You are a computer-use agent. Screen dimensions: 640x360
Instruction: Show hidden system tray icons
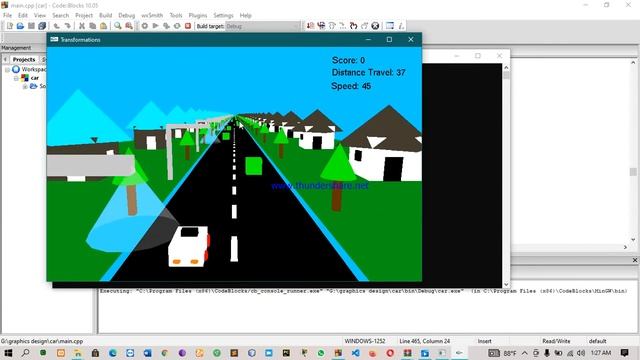[524, 353]
